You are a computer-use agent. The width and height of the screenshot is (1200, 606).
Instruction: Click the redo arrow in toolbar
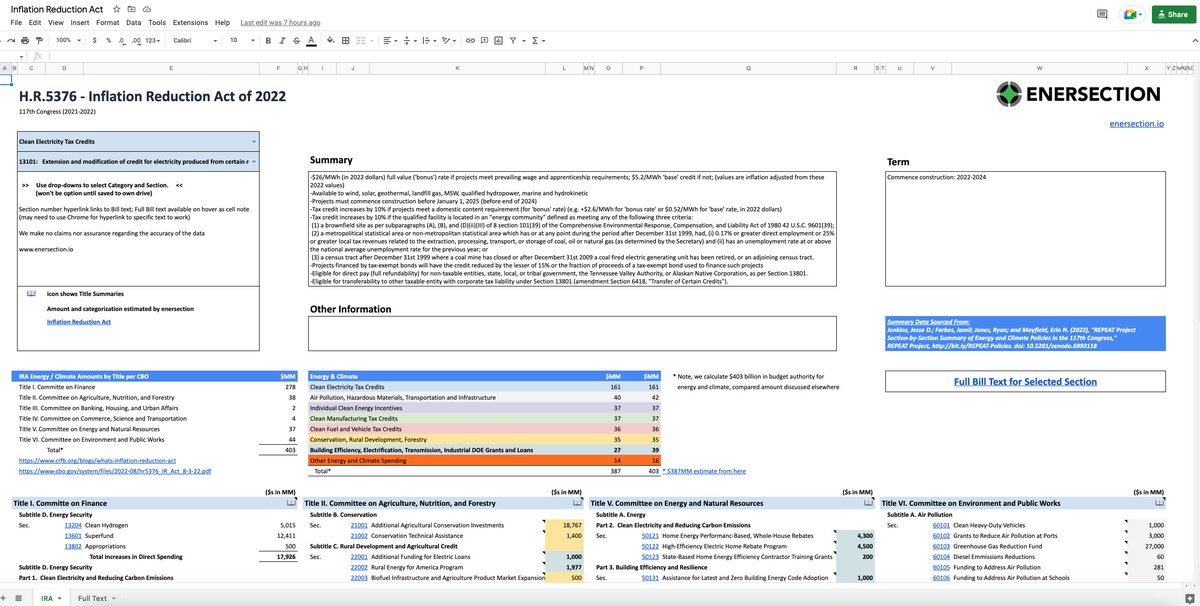coord(11,40)
